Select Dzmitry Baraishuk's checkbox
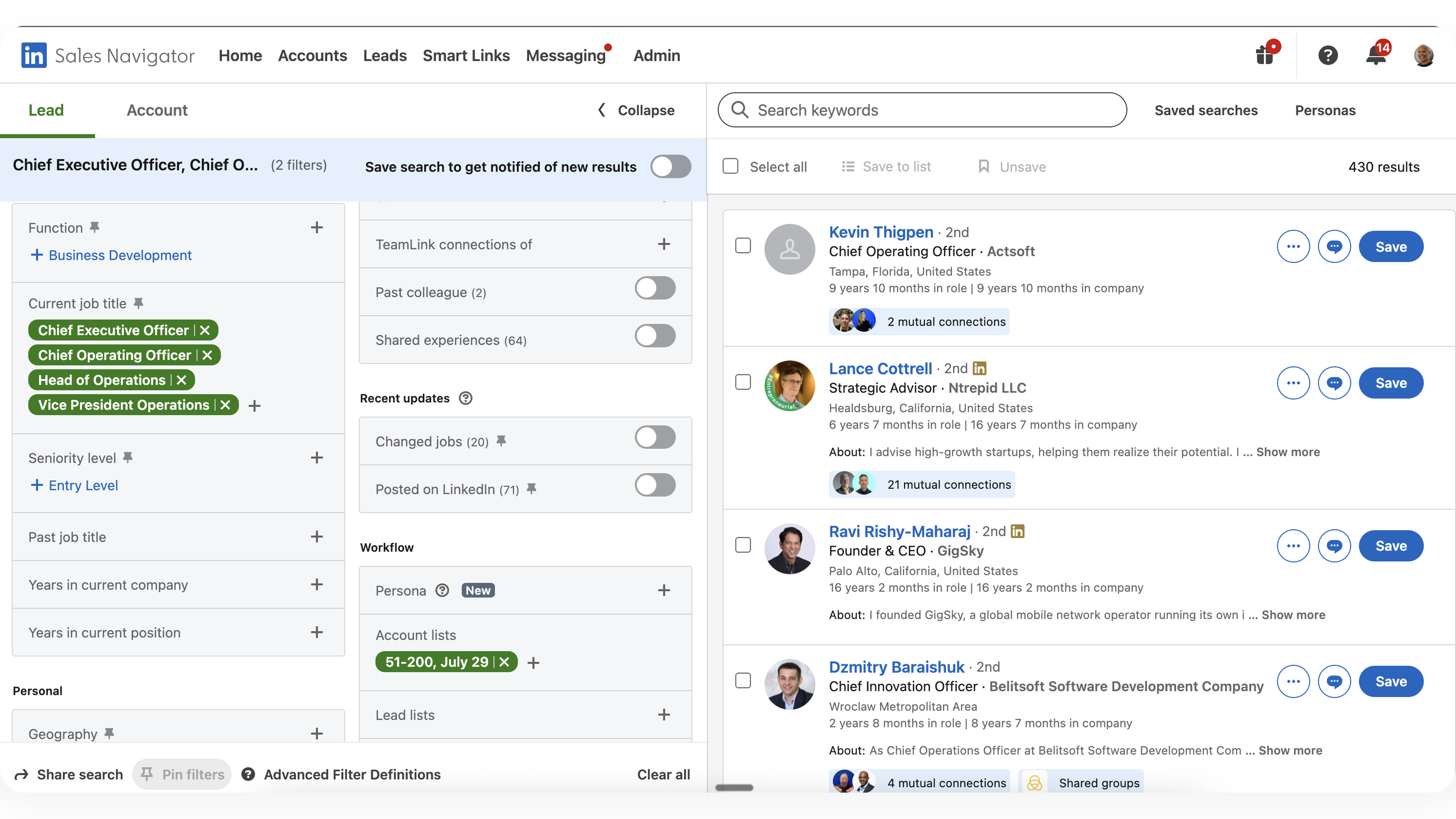This screenshot has height=819, width=1456. click(743, 681)
